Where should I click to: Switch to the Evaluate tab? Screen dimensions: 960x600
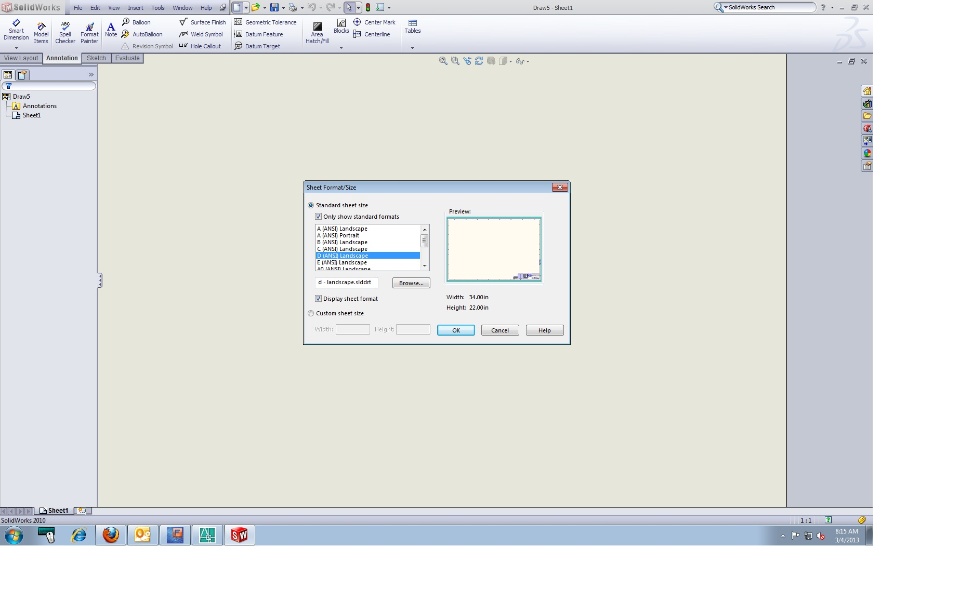tap(127, 58)
